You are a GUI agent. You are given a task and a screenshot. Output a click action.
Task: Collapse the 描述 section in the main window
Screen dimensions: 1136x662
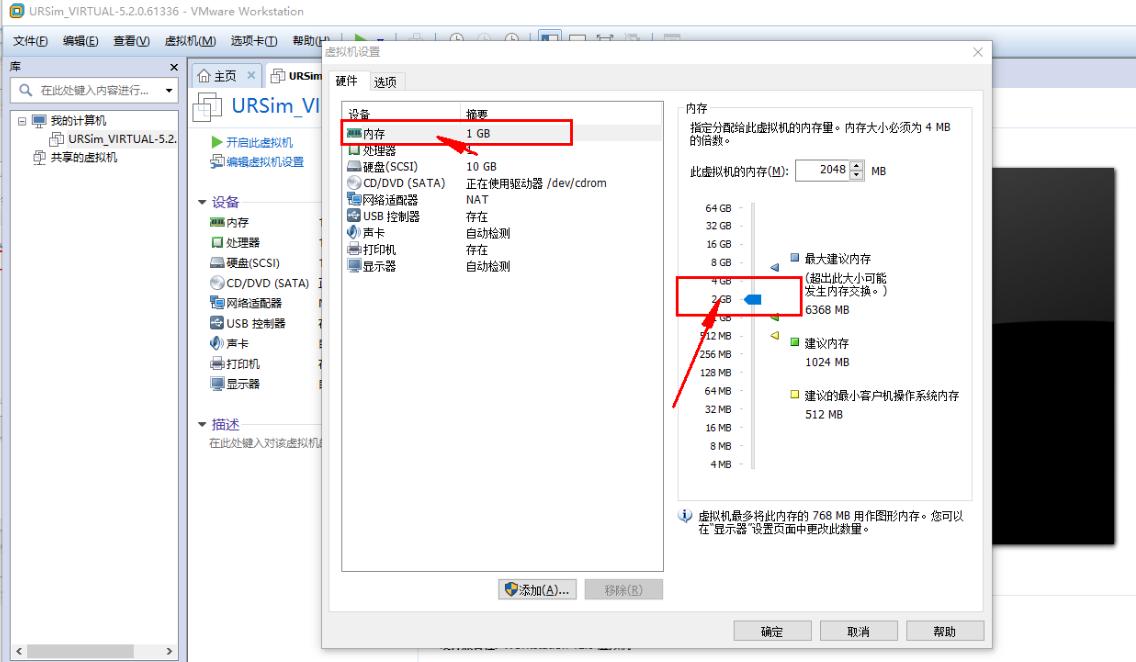click(202, 424)
